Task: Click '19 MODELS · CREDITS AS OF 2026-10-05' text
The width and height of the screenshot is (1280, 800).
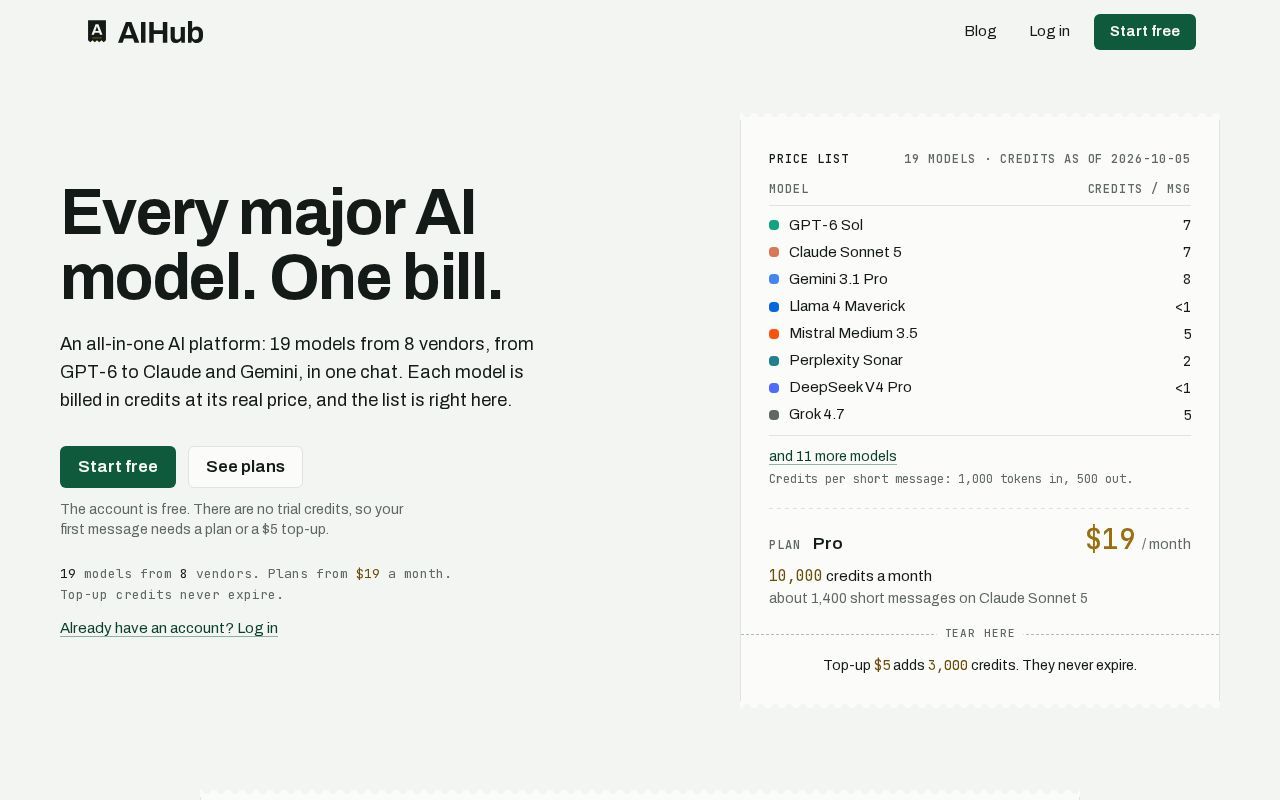Action: pyautogui.click(x=1047, y=159)
